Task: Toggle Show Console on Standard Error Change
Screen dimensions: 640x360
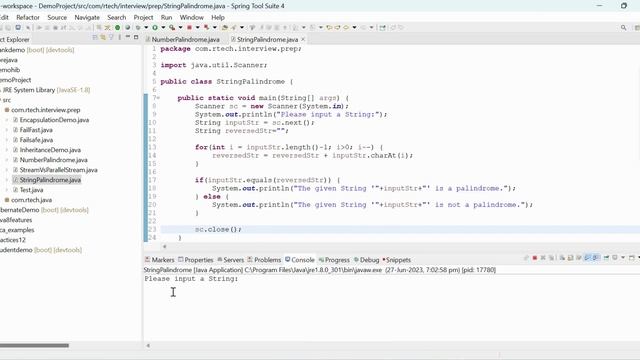Action: (596, 258)
